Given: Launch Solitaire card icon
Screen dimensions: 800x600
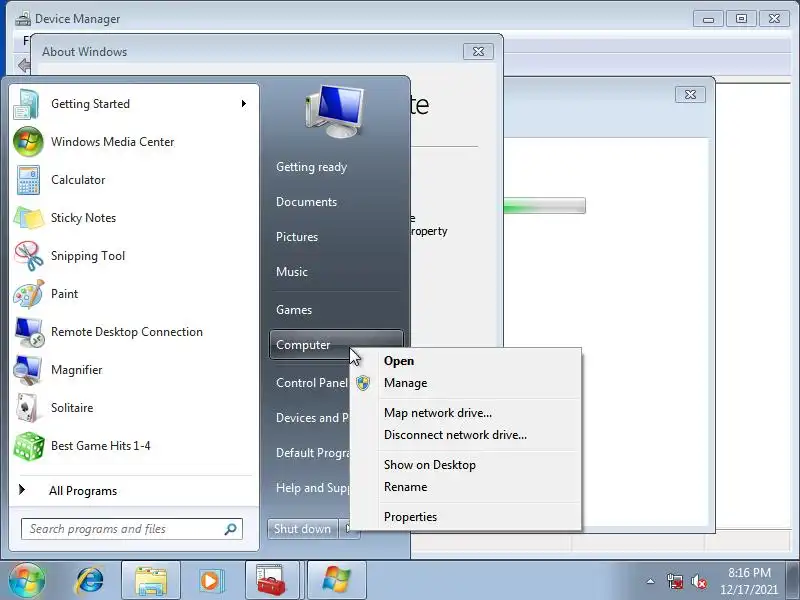Looking at the screenshot, I should 28,408.
